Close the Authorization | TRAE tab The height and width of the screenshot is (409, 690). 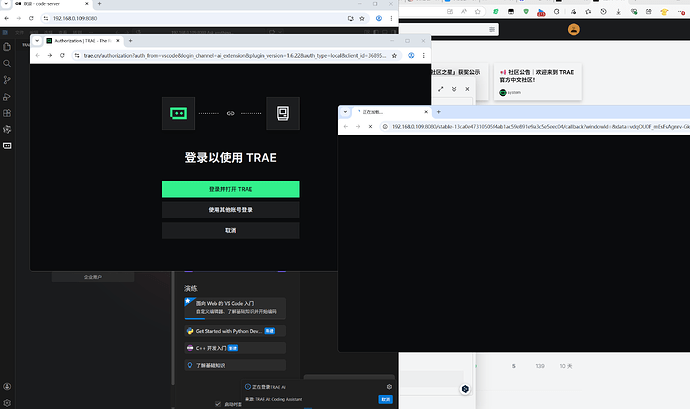click(x=117, y=41)
